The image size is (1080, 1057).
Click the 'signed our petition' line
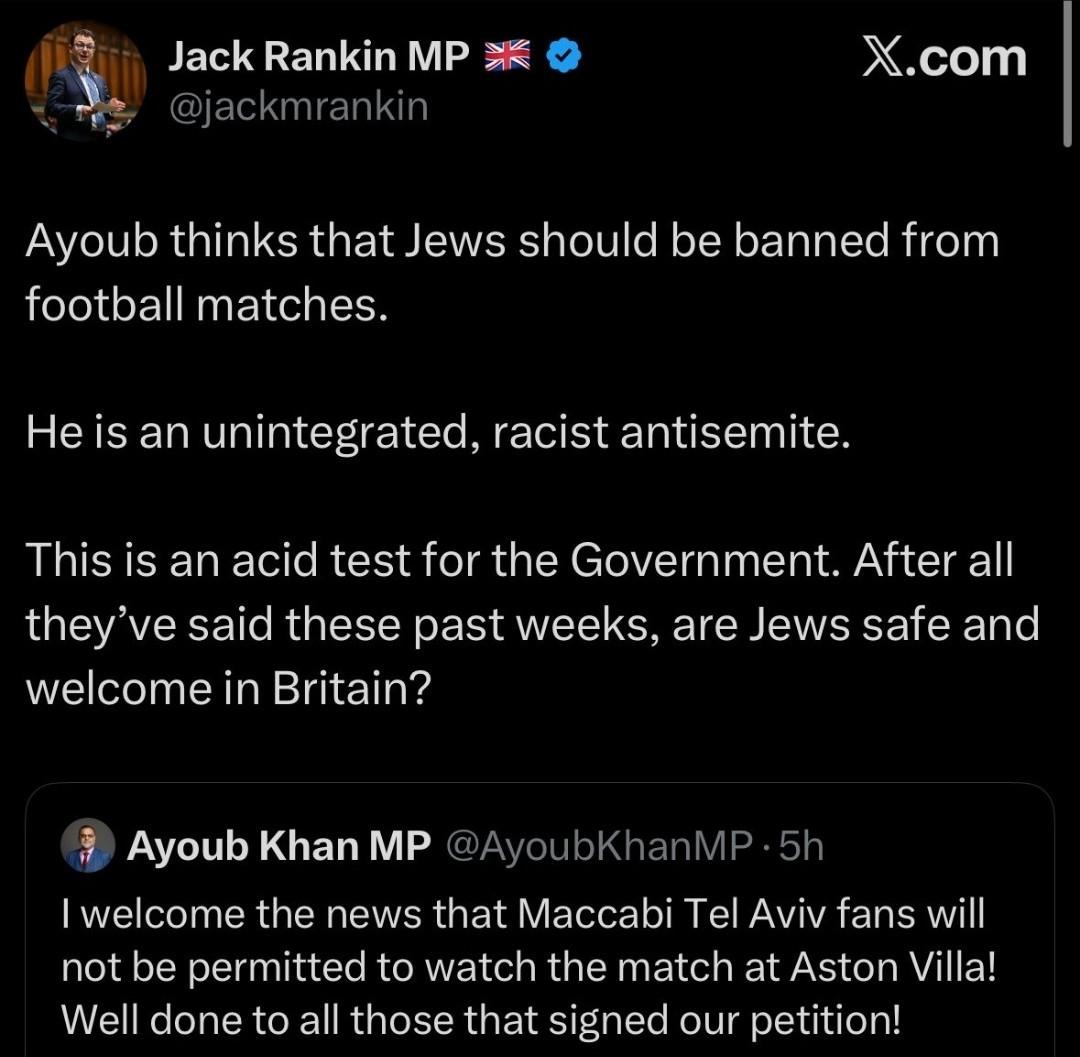(x=481, y=1019)
